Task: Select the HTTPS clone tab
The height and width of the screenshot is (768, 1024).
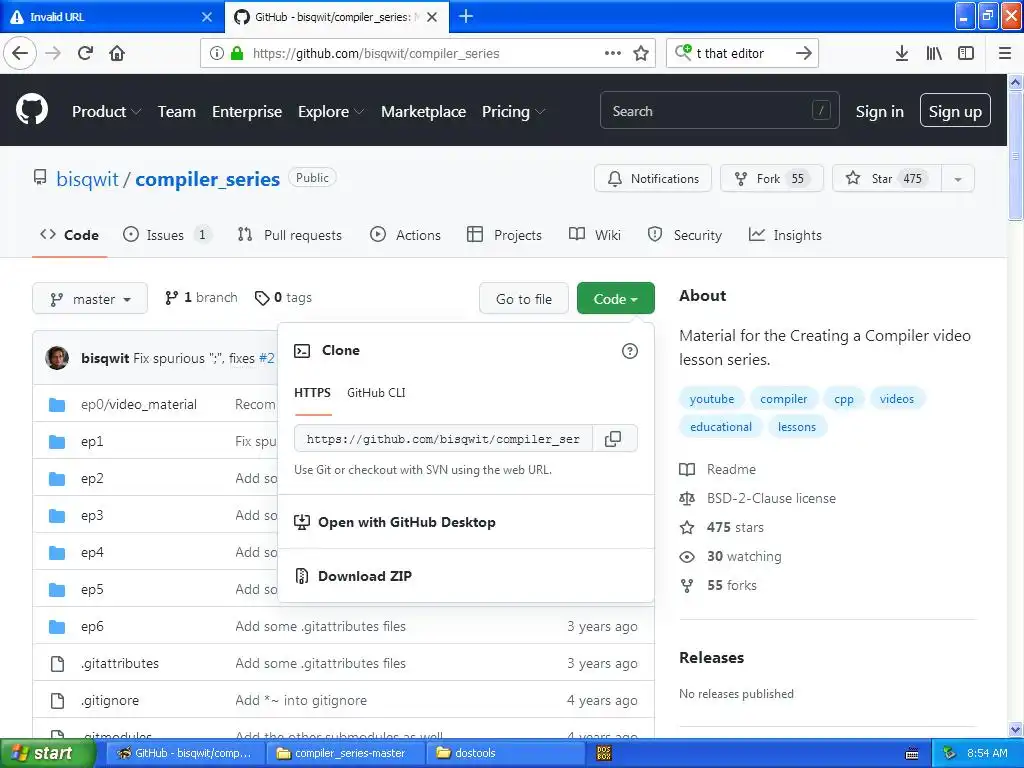Action: pos(312,392)
